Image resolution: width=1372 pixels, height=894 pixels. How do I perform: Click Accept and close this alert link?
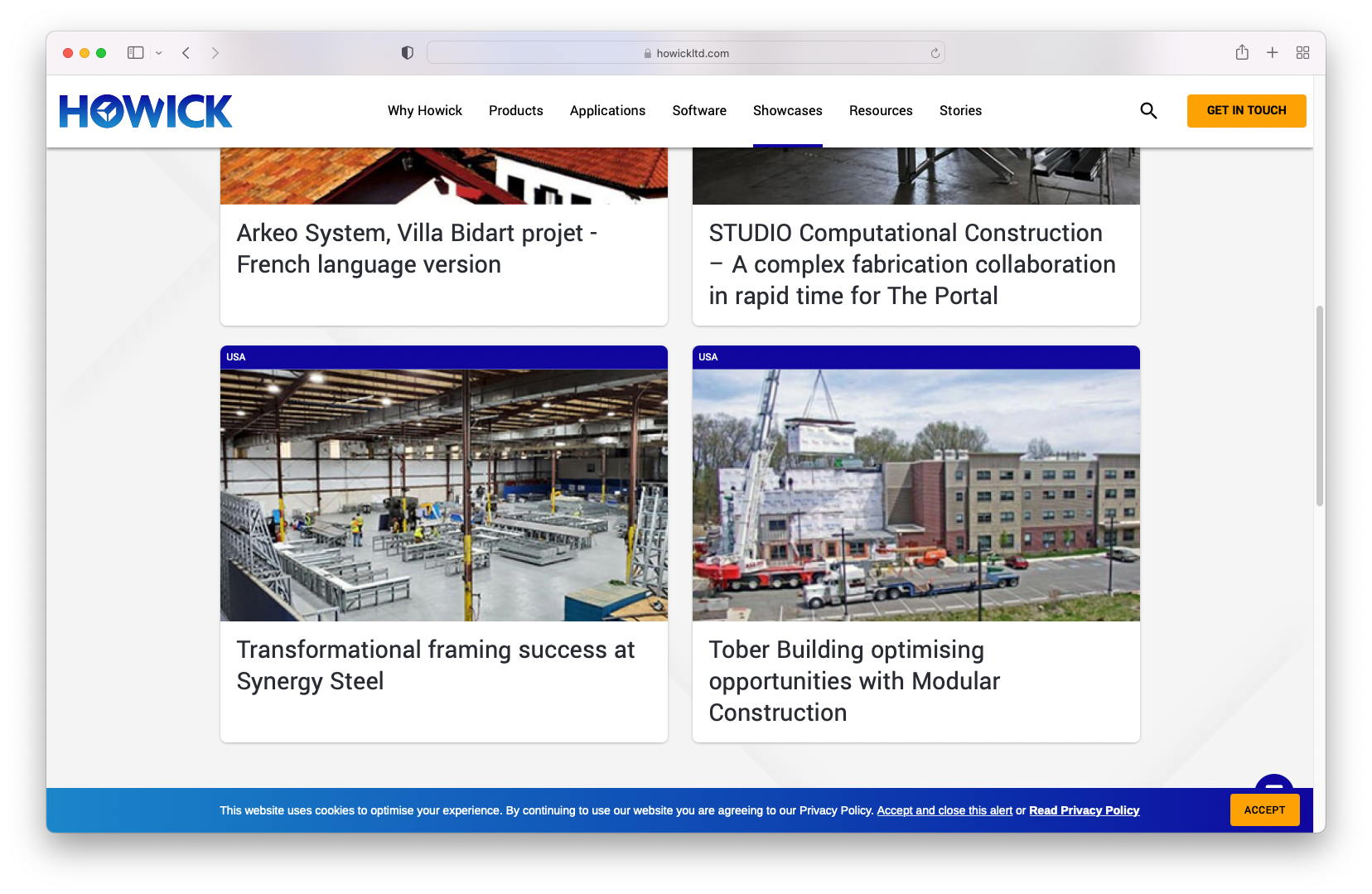tap(944, 810)
